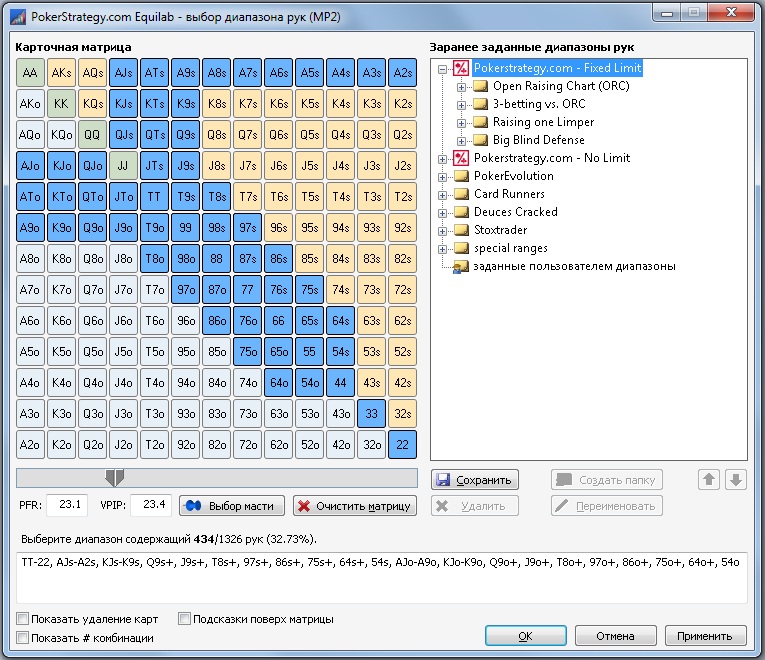
Task: Click the Big Blind Defense folder icon
Action: [x=481, y=140]
